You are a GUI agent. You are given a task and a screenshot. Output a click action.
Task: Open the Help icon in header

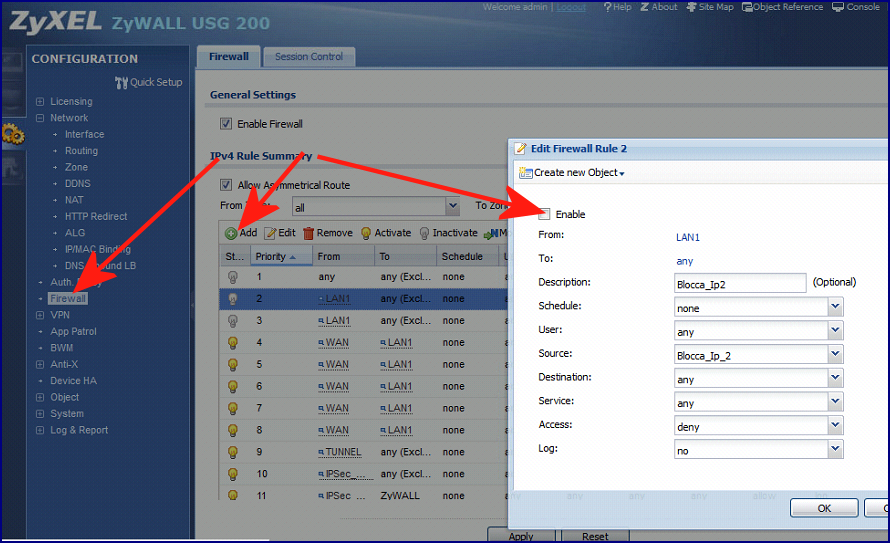[x=607, y=7]
